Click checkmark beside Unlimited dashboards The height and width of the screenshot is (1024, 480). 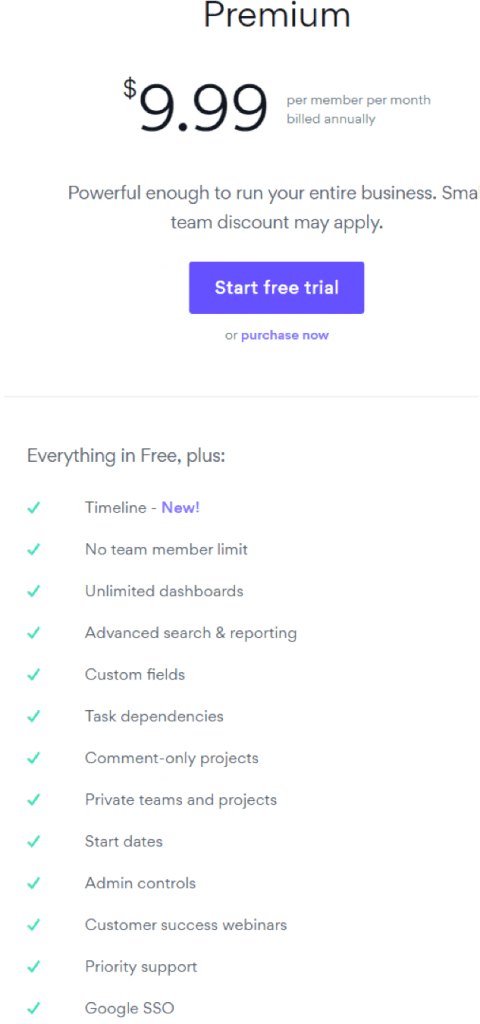coord(34,591)
